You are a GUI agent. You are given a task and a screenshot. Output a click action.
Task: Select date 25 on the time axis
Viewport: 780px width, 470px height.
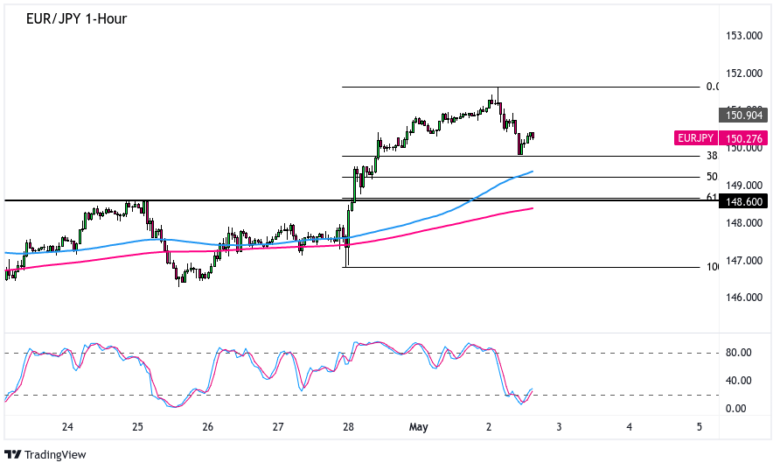(137, 427)
